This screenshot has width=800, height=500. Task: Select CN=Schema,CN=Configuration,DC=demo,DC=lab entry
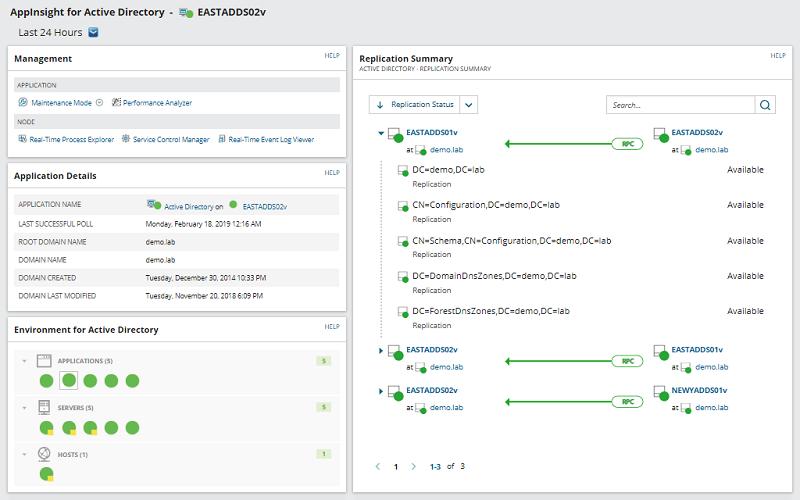click(512, 241)
